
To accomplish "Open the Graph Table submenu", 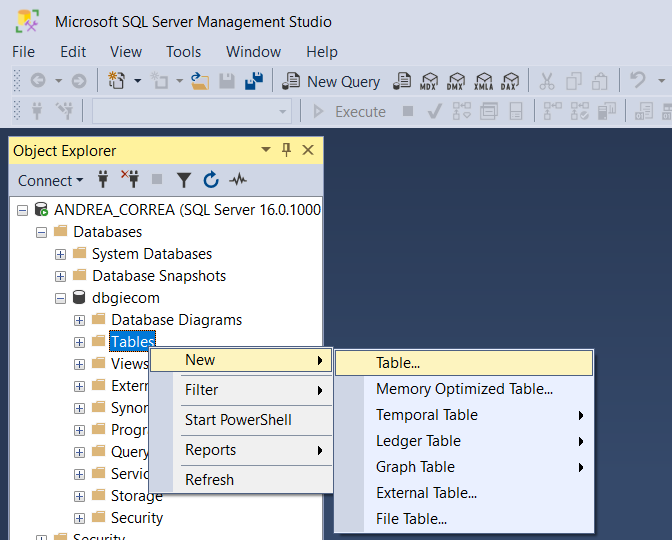I will coord(464,467).
